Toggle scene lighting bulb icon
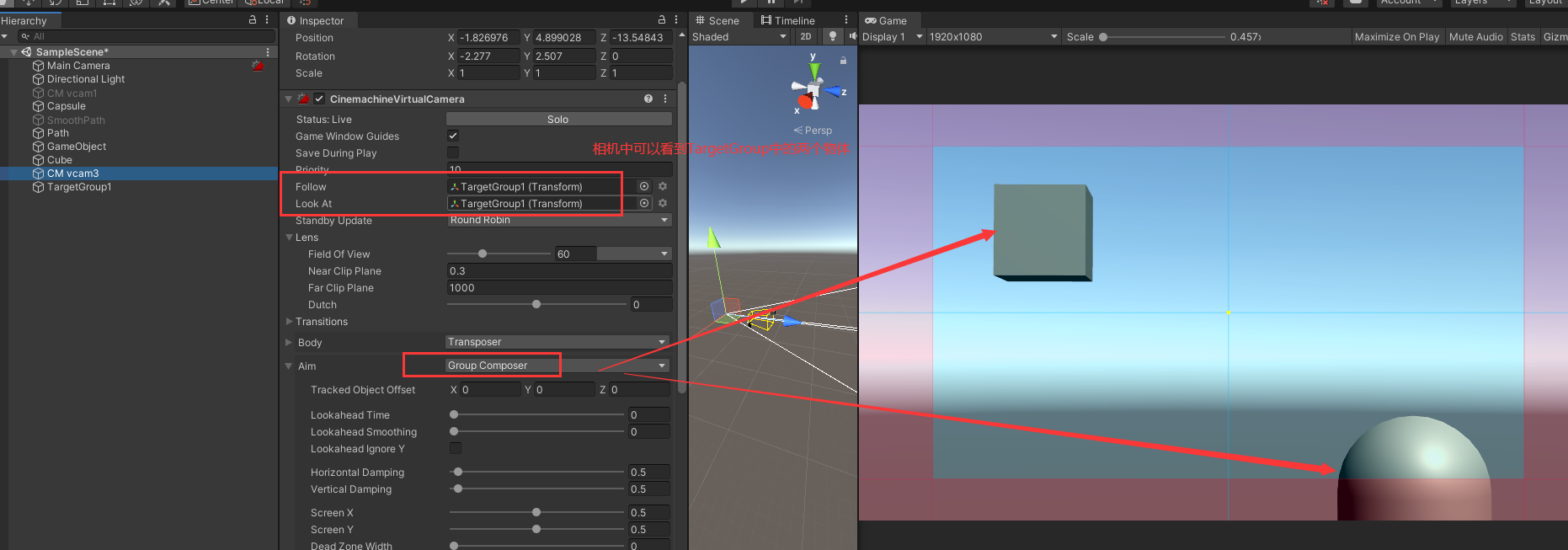The width and height of the screenshot is (1568, 550). tap(833, 36)
